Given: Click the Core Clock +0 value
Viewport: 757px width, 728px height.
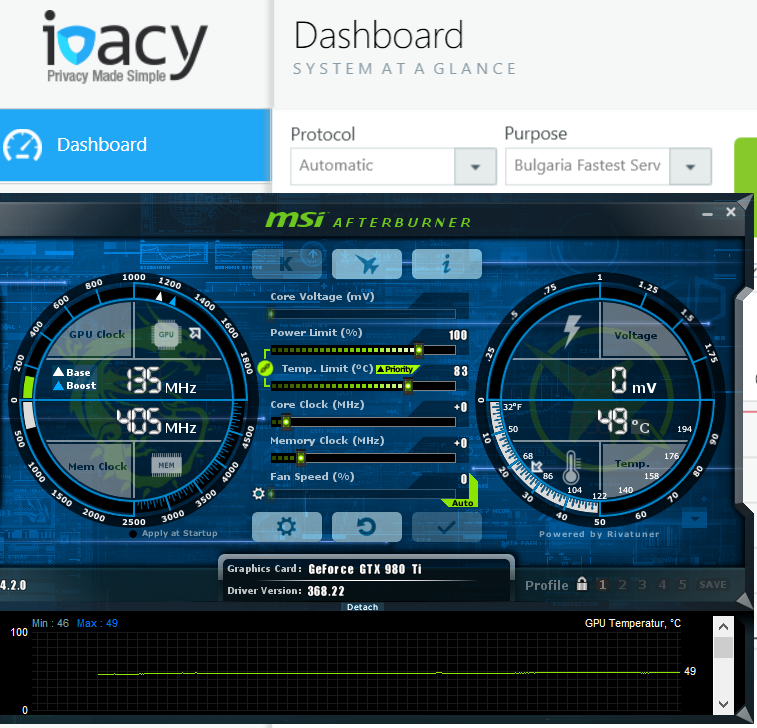Looking at the screenshot, I should click(x=461, y=407).
